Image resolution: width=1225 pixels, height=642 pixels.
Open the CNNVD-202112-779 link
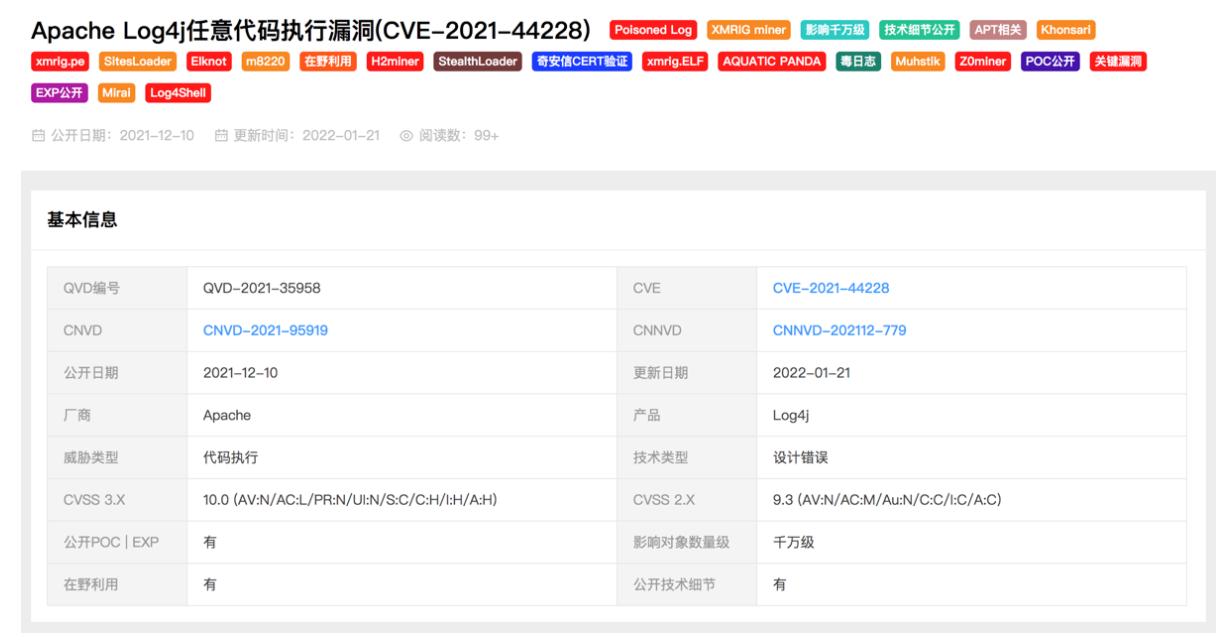(839, 330)
